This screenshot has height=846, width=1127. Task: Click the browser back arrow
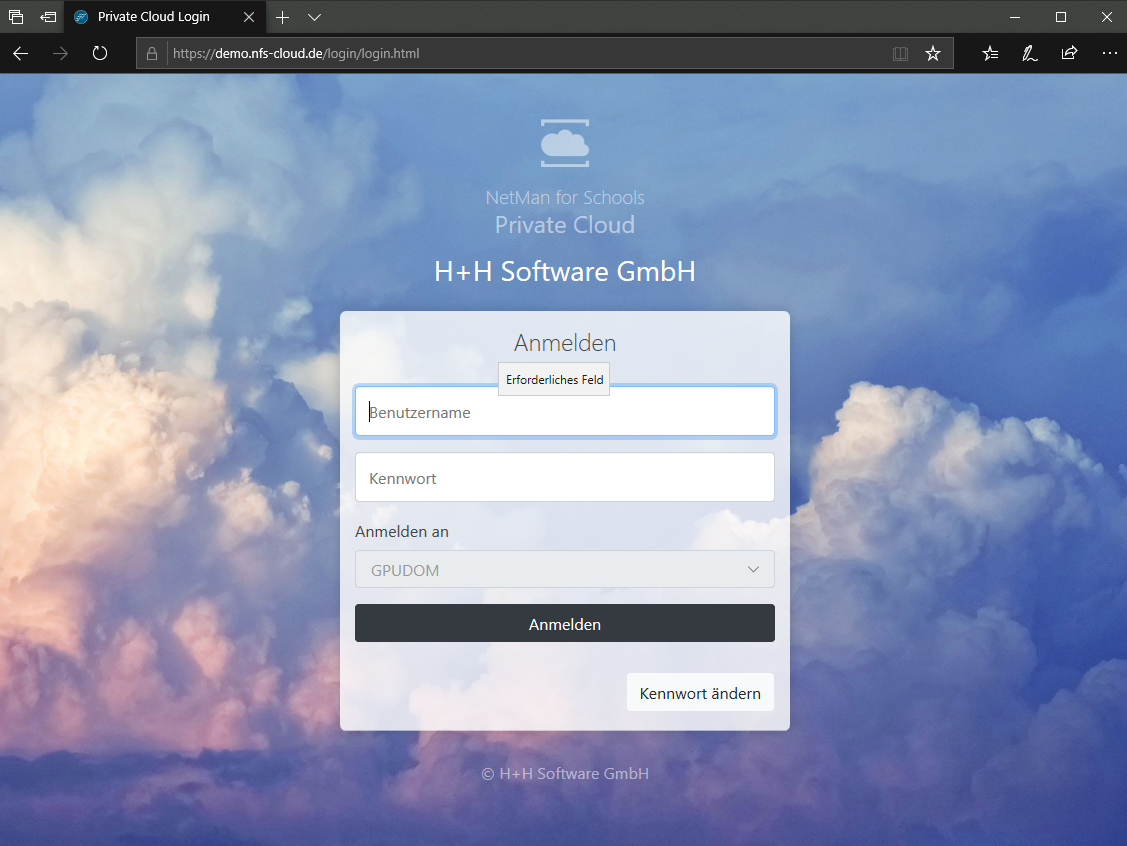[20, 53]
